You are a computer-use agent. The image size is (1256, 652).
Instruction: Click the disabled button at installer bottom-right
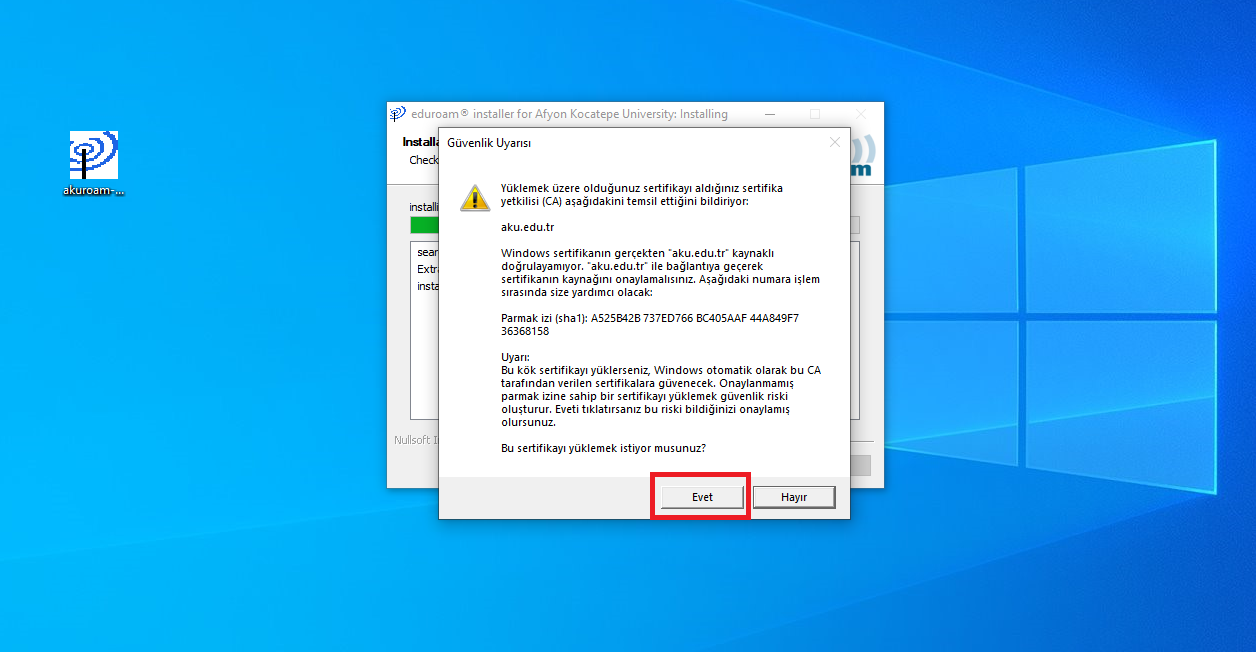[x=860, y=465]
